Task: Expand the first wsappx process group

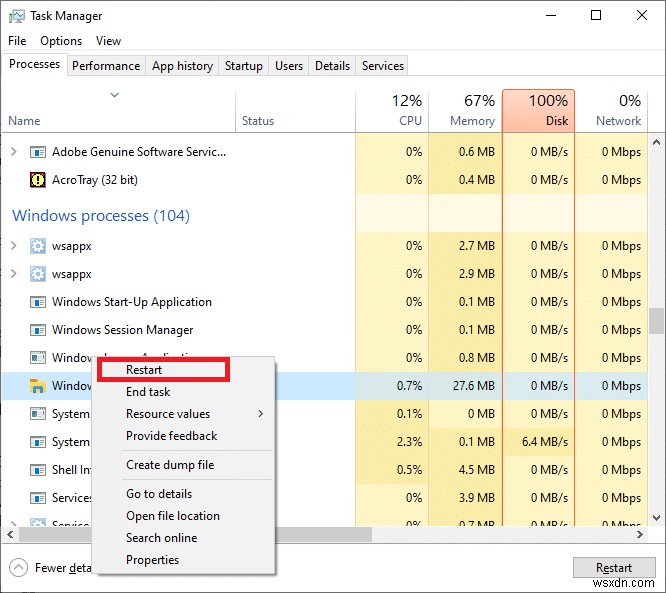Action: click(x=13, y=246)
